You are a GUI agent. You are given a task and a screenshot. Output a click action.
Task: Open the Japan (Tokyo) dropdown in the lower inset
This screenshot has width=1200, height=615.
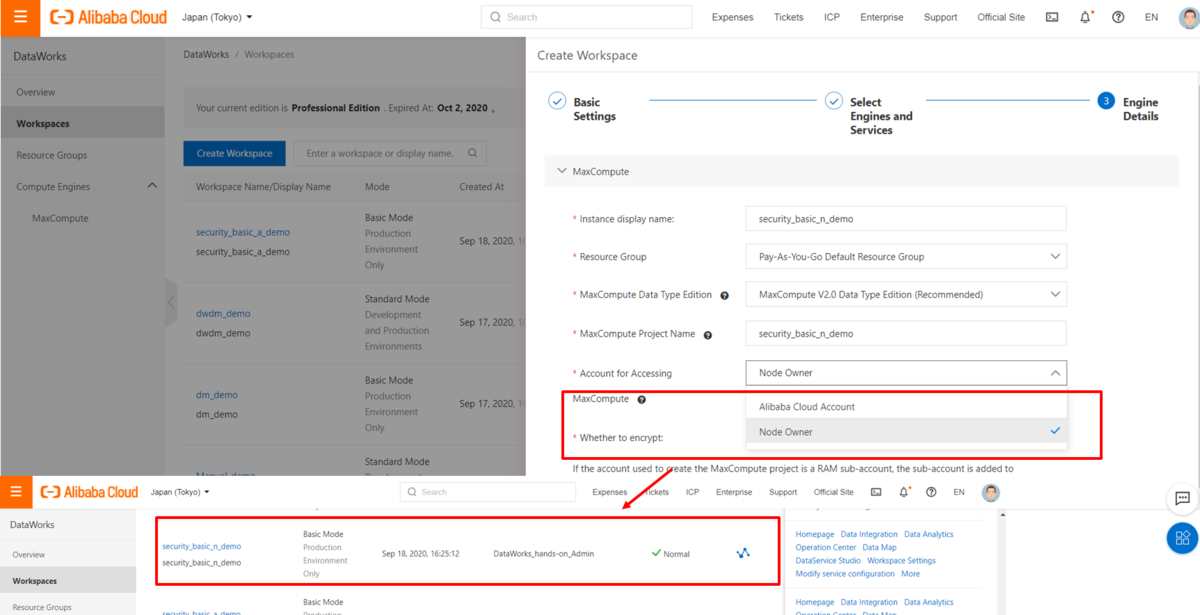click(180, 492)
